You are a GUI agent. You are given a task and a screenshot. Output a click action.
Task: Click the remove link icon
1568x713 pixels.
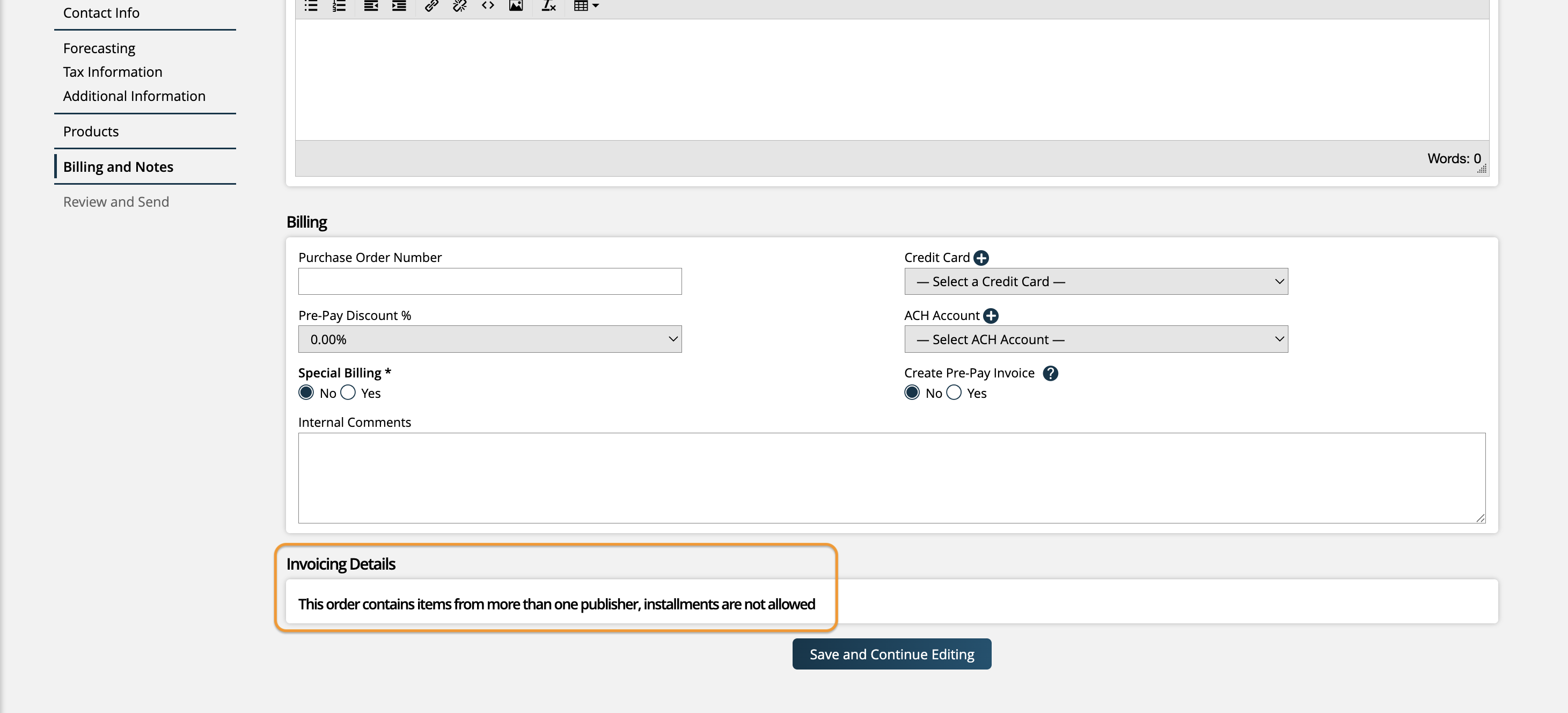tap(459, 6)
